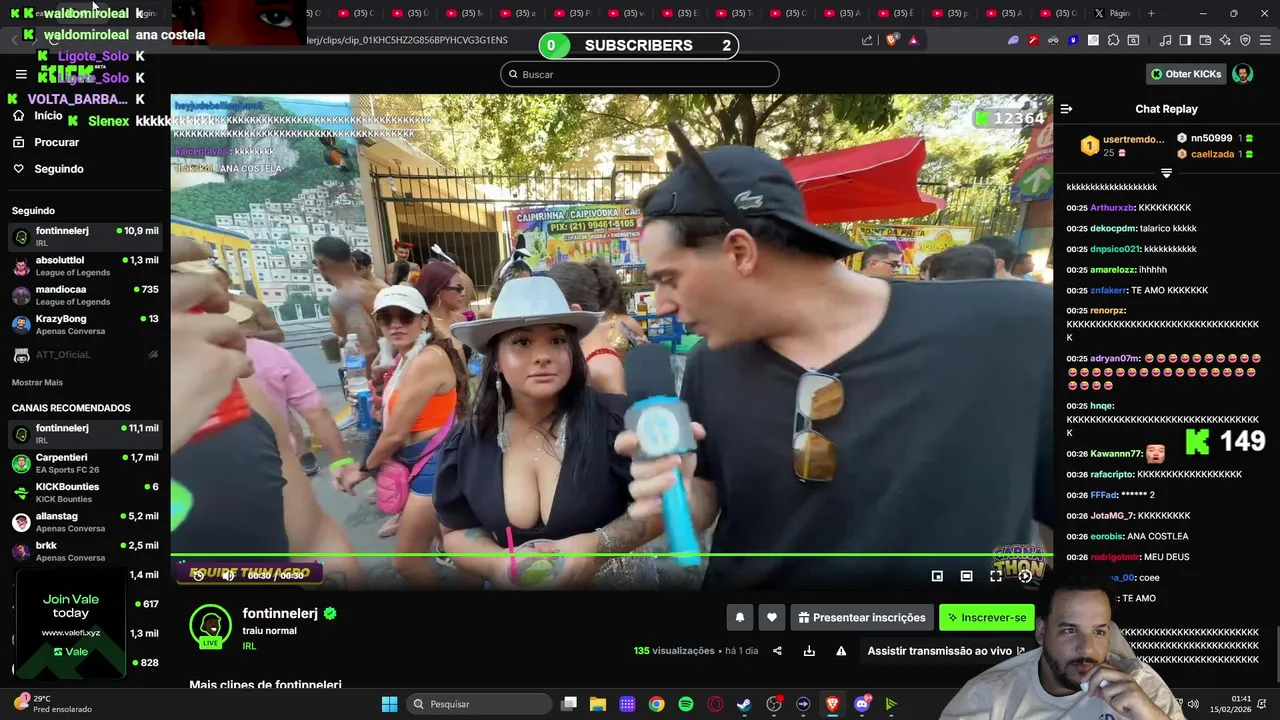Open the X Página browser tab

(1112, 13)
